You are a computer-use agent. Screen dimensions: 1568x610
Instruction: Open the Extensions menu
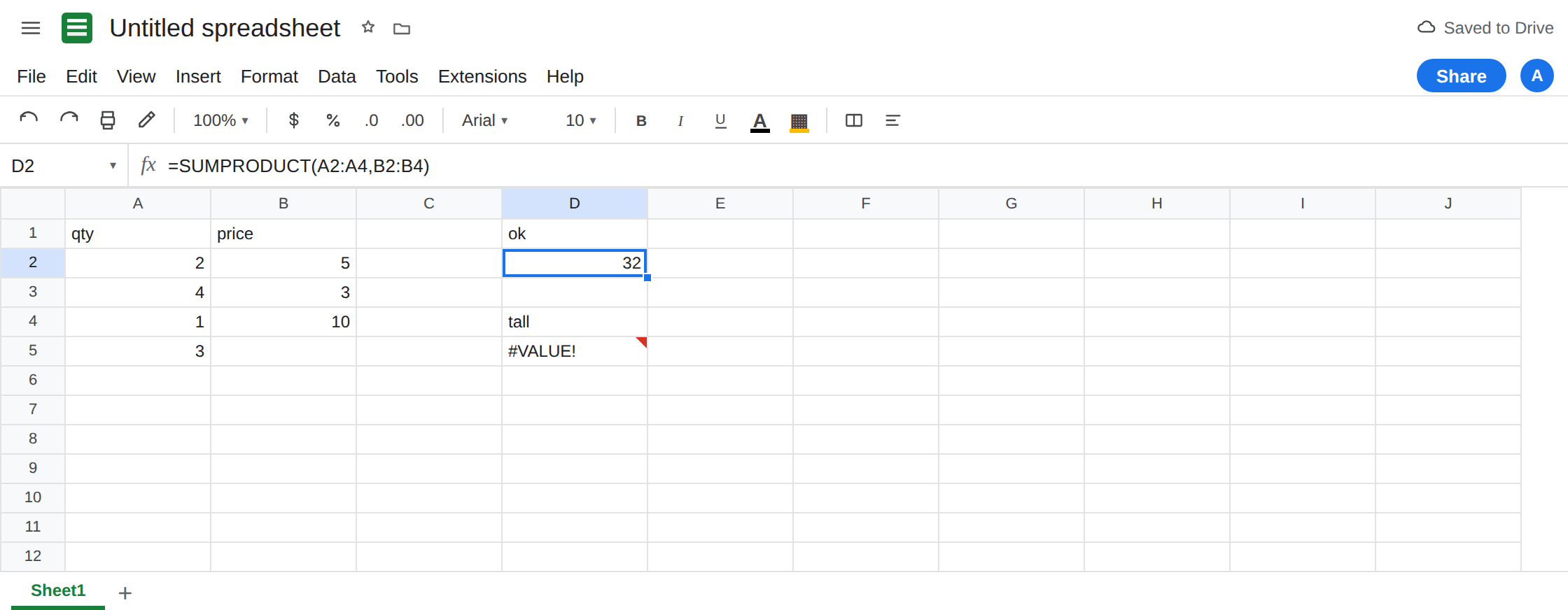[x=482, y=76]
